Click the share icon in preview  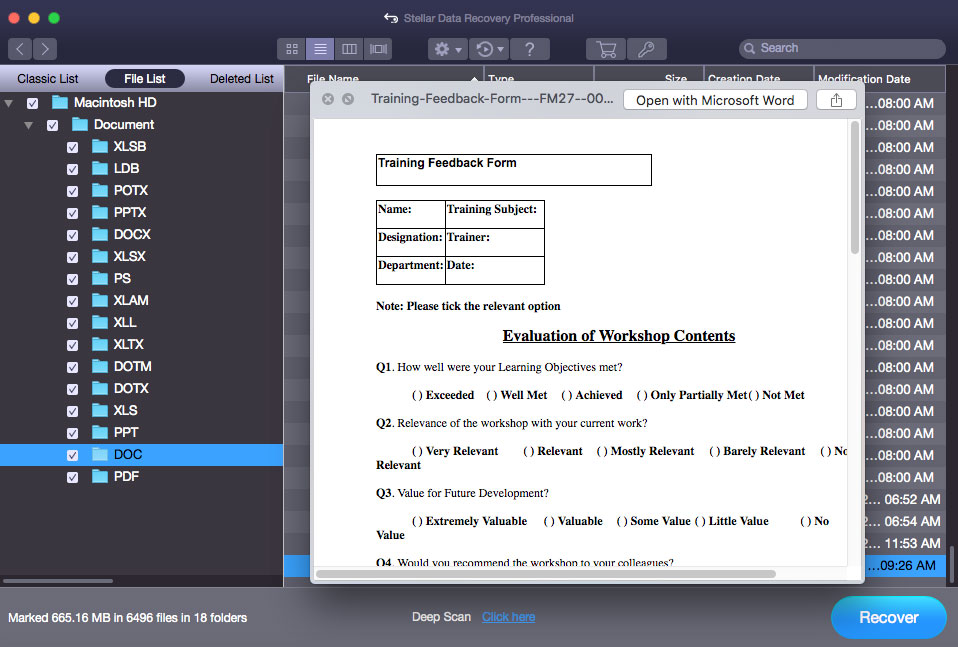pos(836,100)
